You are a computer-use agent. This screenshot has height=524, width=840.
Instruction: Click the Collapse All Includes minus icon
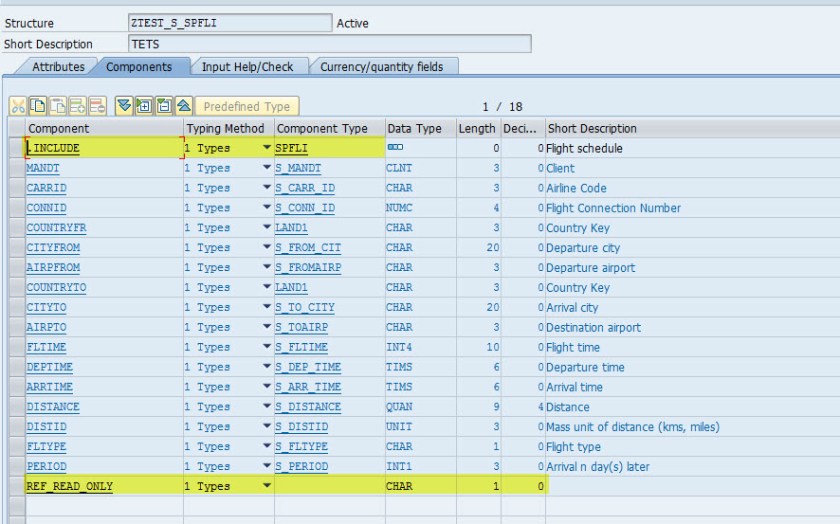163,106
